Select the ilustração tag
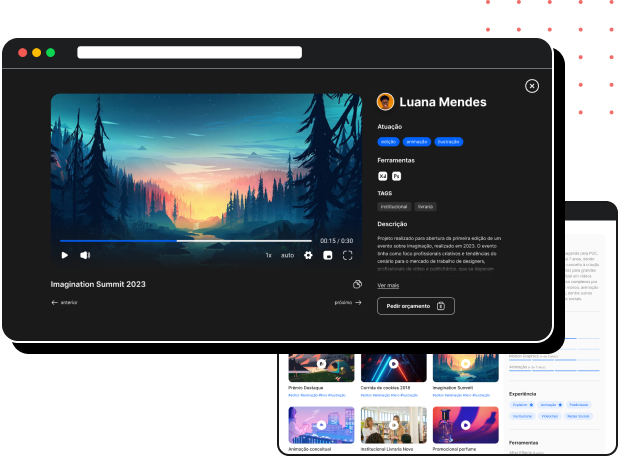The image size is (618, 456). point(449,142)
